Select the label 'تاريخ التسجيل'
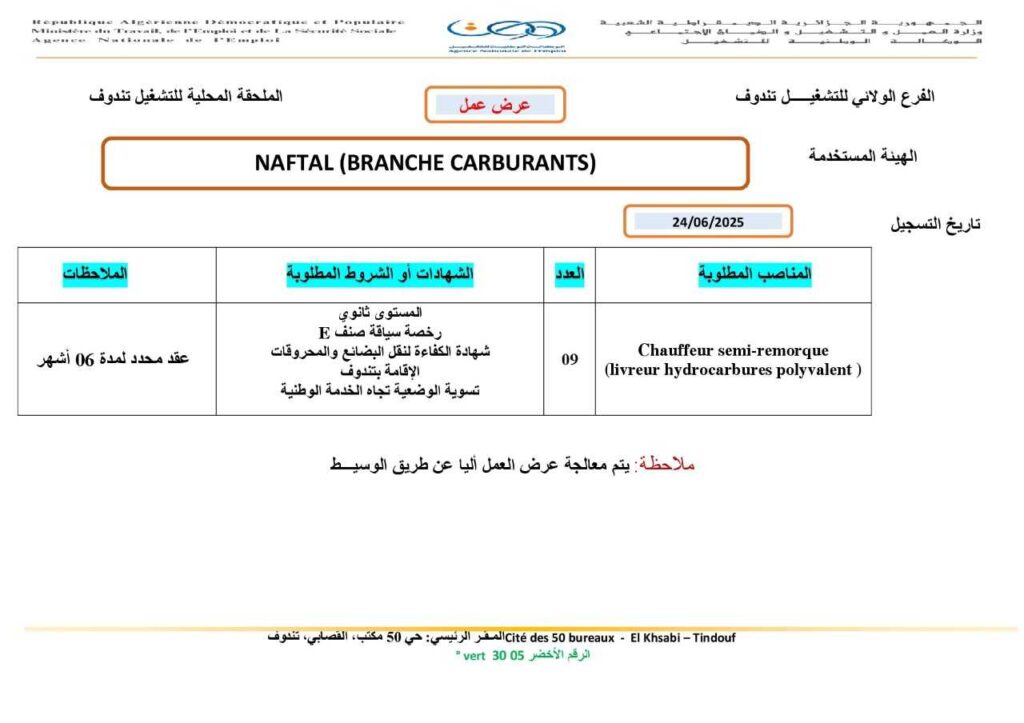This screenshot has height=723, width=1024. click(935, 225)
